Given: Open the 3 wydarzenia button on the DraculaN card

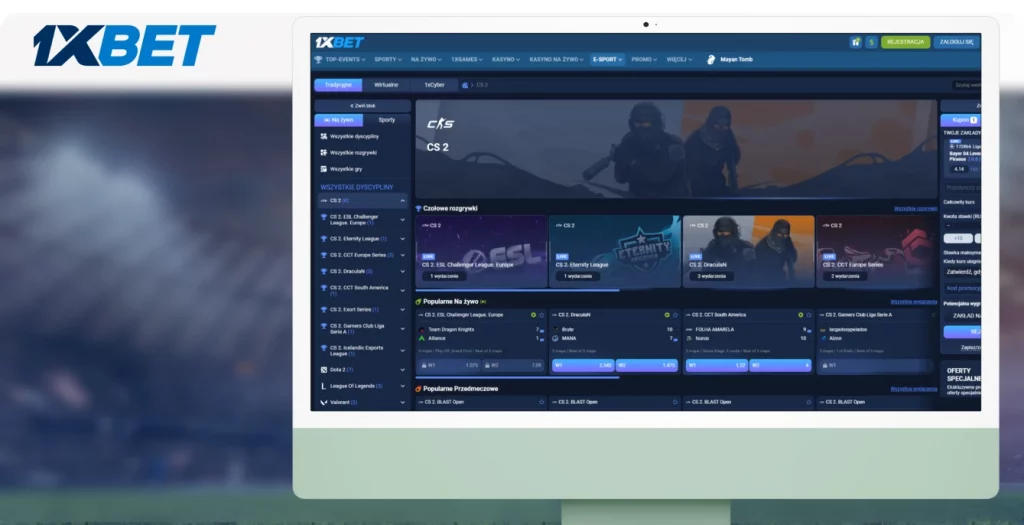Looking at the screenshot, I should (x=711, y=276).
